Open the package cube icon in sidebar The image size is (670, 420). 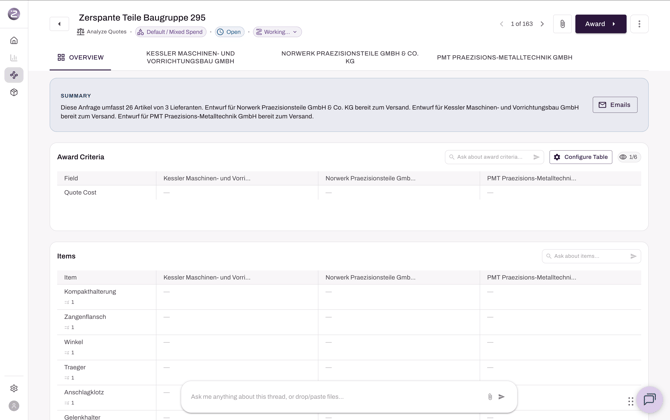[14, 92]
